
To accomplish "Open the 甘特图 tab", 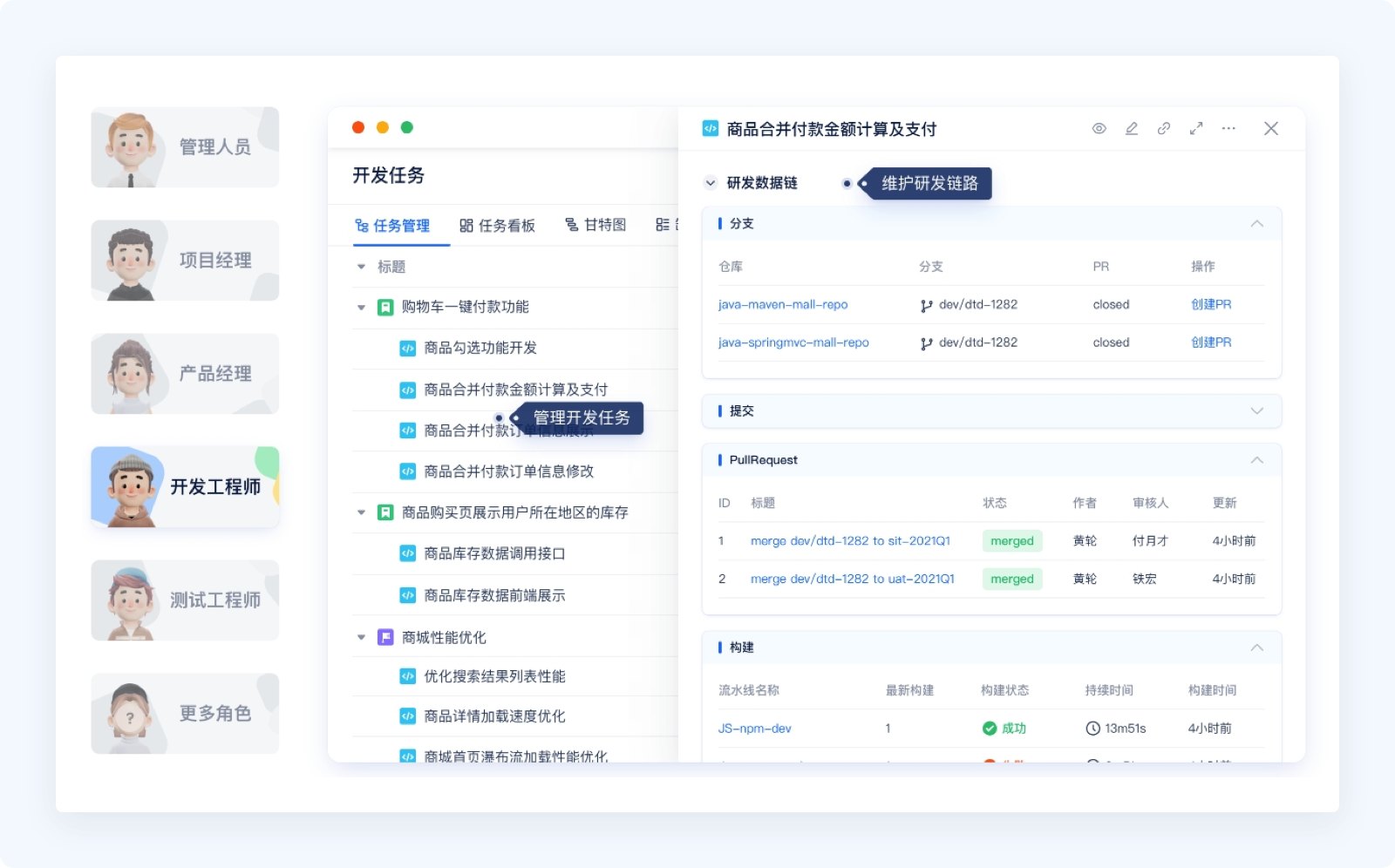I will pyautogui.click(x=595, y=226).
